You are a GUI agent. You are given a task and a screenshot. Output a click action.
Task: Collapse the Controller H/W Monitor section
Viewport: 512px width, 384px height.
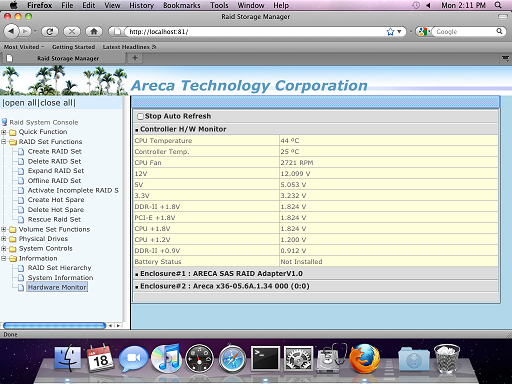137,130
